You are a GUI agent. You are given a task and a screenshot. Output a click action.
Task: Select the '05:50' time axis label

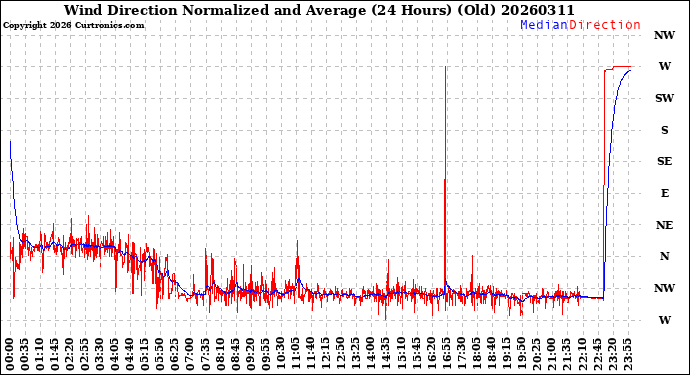(x=160, y=354)
